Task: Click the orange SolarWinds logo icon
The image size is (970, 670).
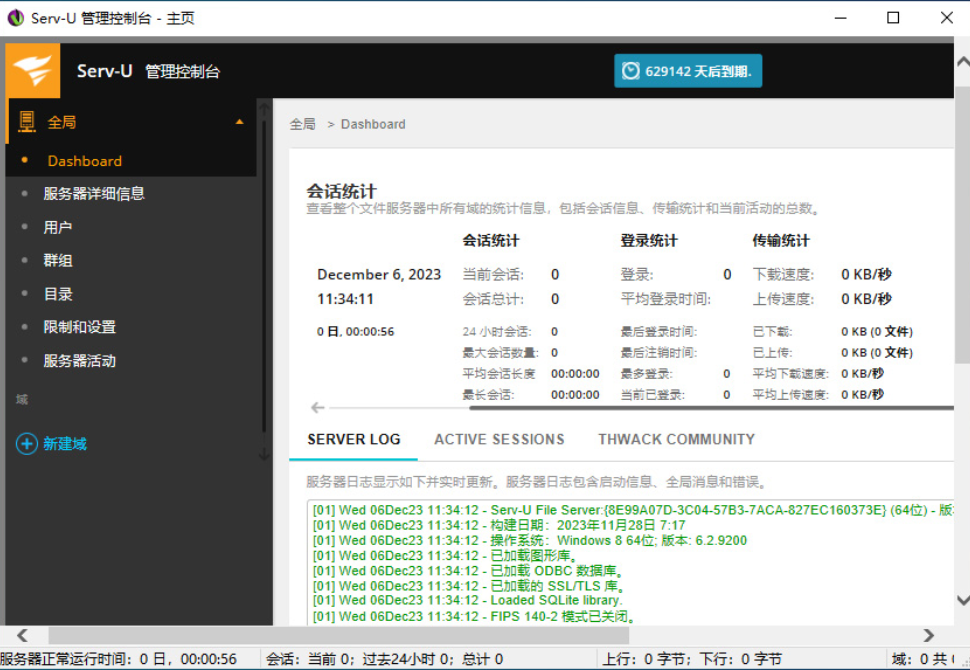Action: pos(33,71)
